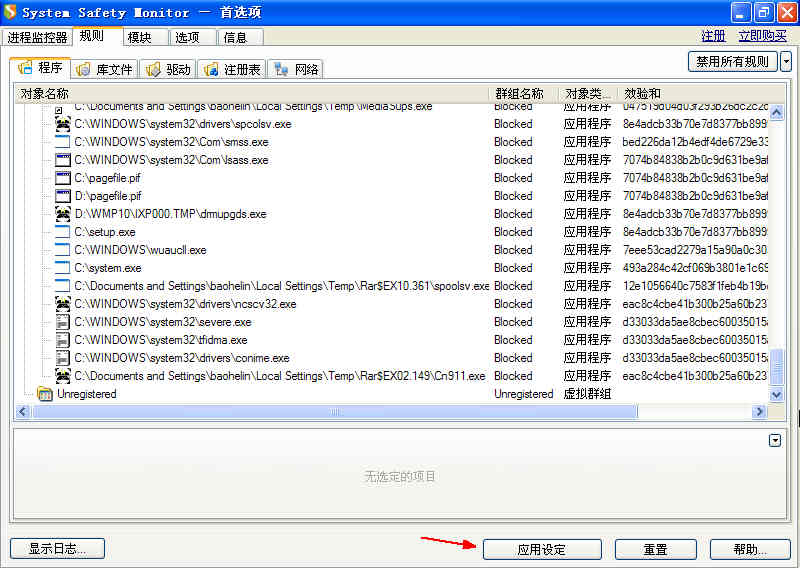This screenshot has height=568, width=800.
Task: Click the 虚拟群组 cell in Unregistered row
Action: (587, 394)
